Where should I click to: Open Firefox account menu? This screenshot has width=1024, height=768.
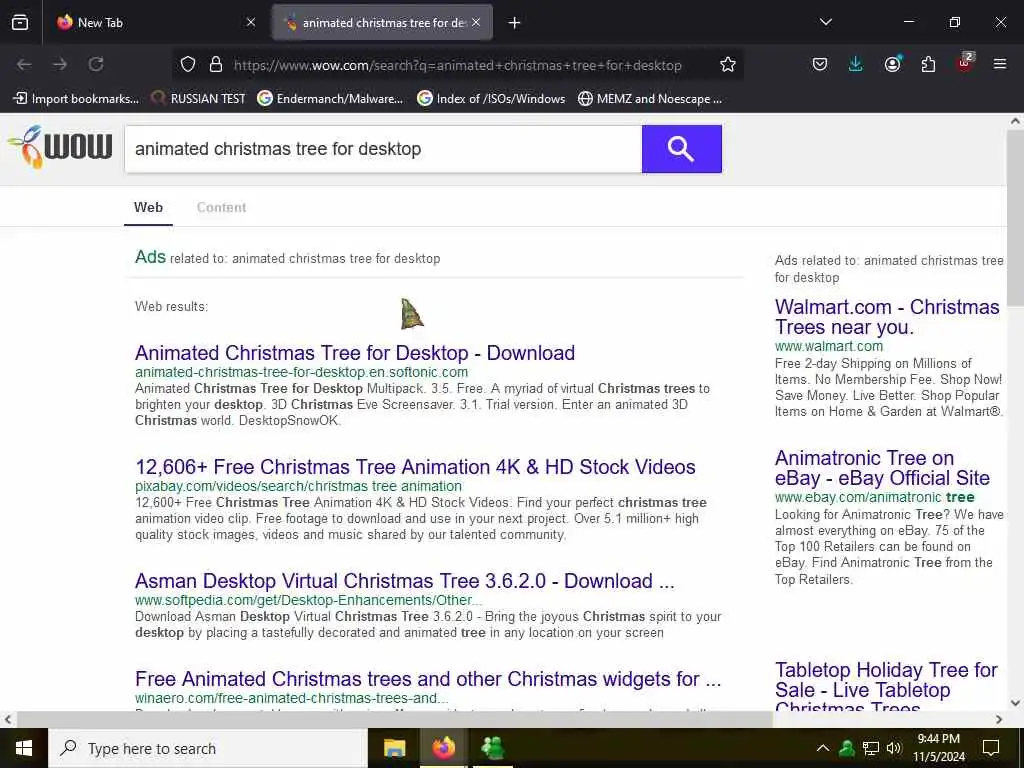pos(892,64)
